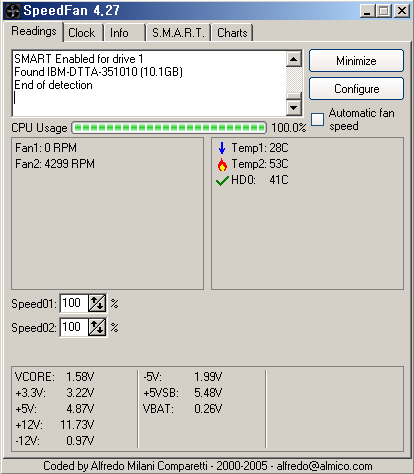Click the +12V 11.73V reading
The image size is (414, 474).
pyautogui.click(x=55, y=425)
